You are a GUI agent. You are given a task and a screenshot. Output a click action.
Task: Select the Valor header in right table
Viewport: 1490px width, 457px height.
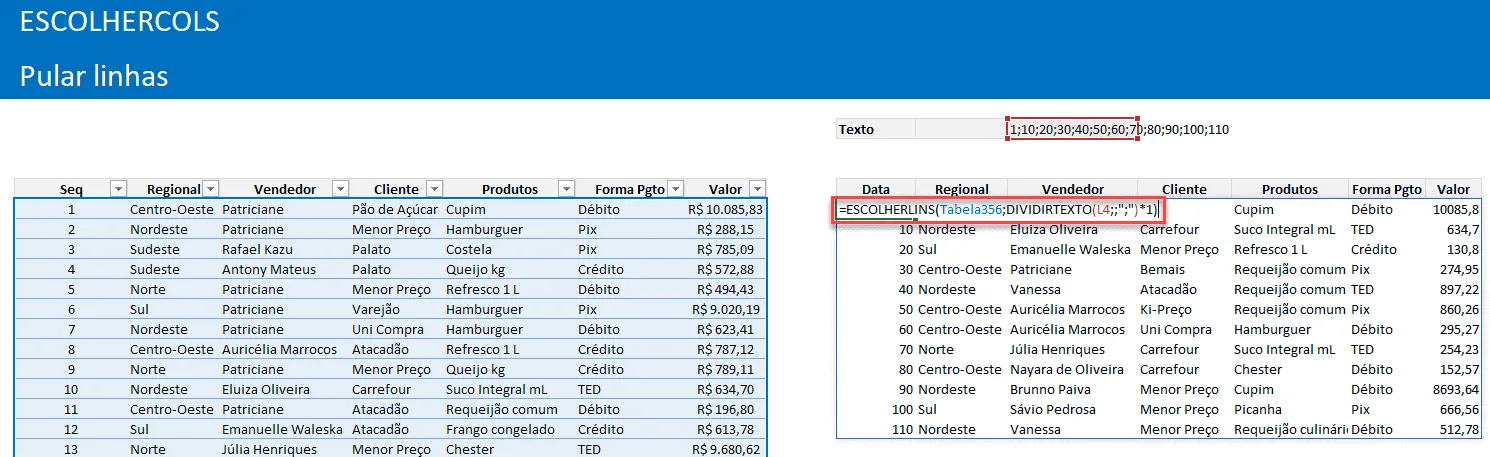1453,189
